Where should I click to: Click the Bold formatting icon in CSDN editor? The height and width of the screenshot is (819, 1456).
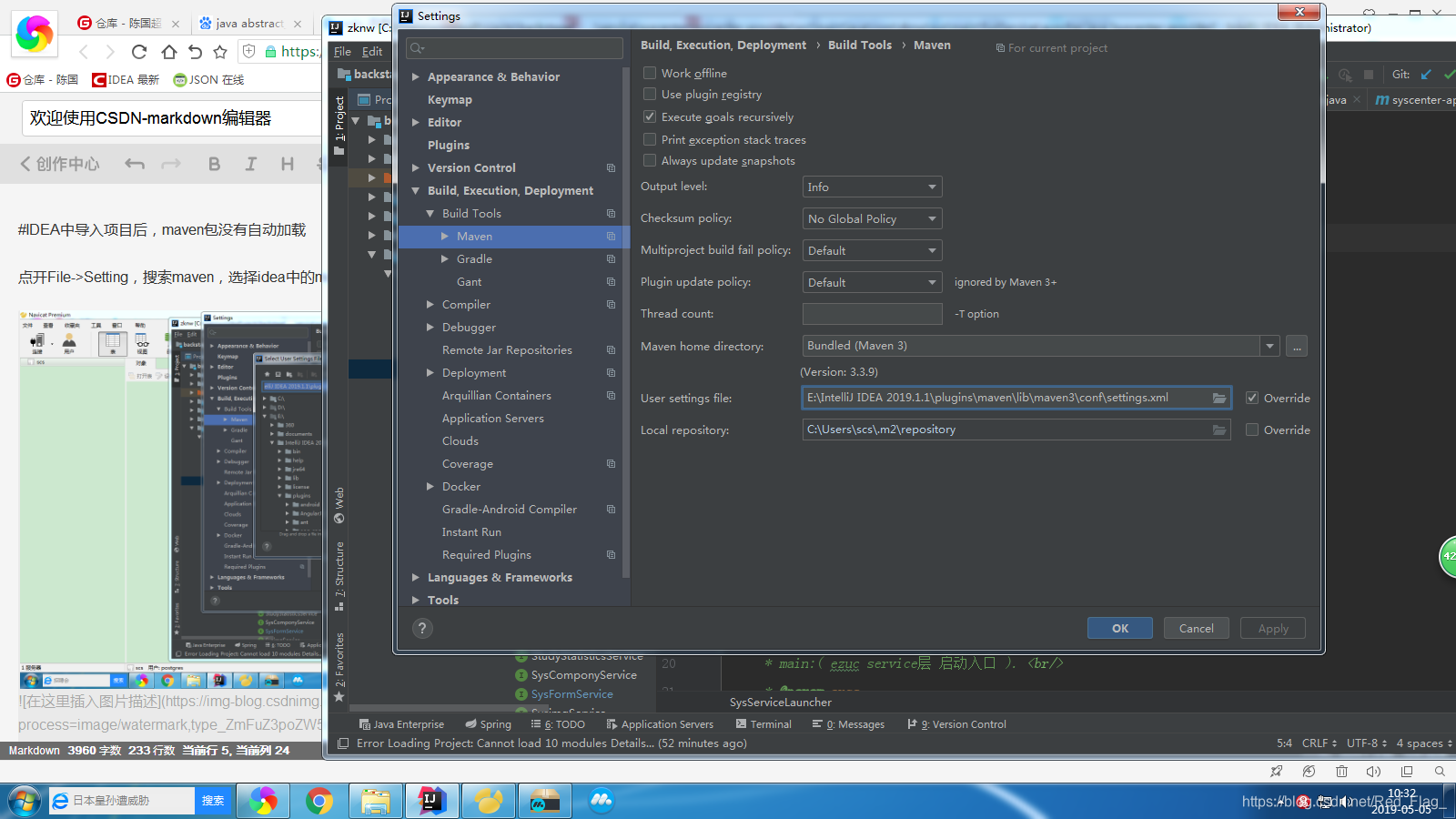point(214,164)
